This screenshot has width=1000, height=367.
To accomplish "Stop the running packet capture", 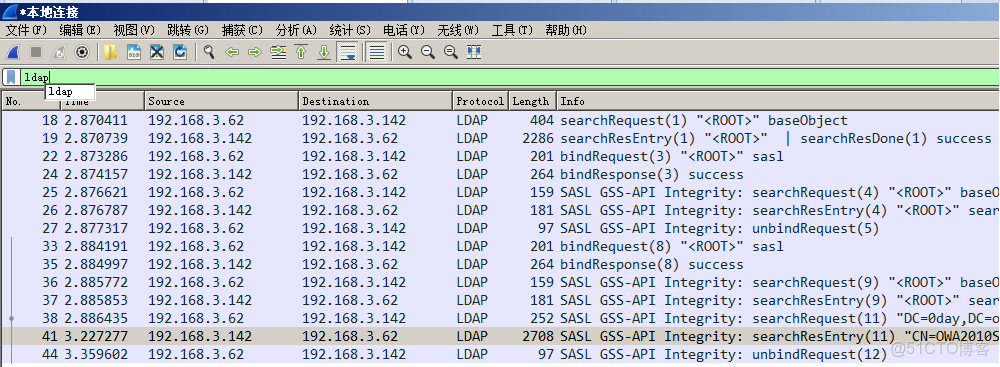I will tap(36, 52).
